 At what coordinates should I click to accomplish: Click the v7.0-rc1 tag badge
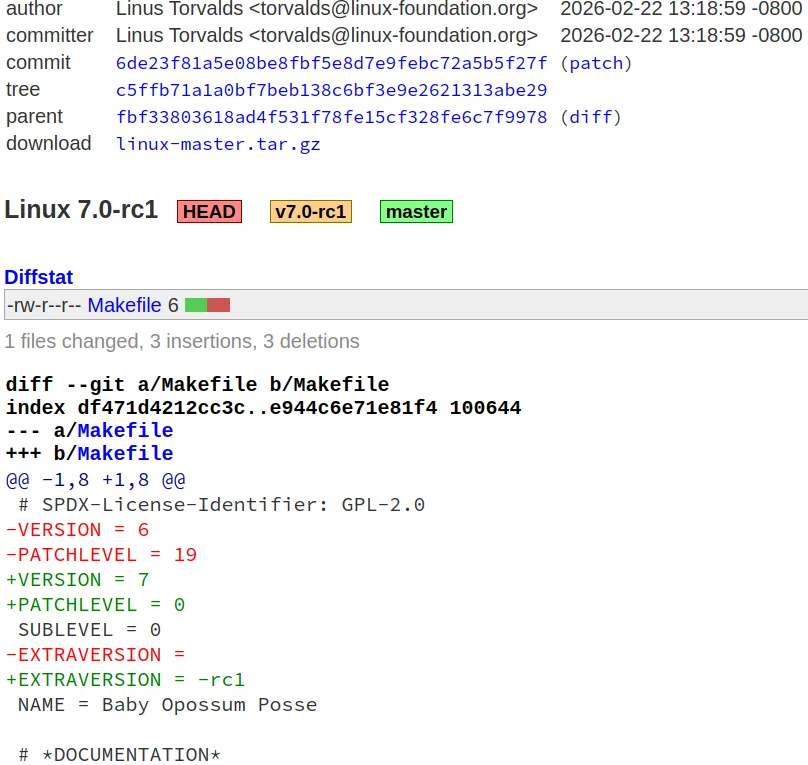pyautogui.click(x=311, y=212)
